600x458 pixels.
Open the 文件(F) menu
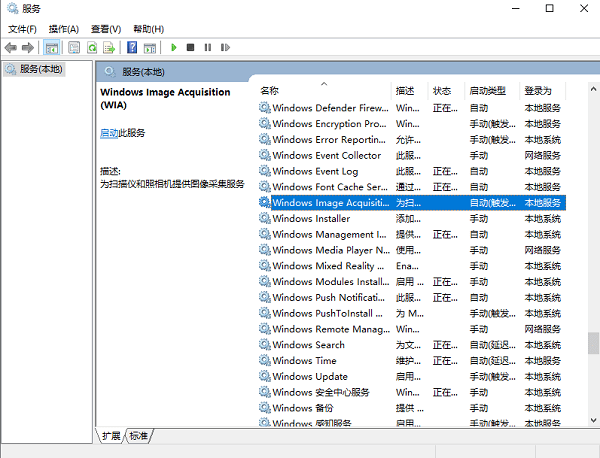[x=22, y=29]
